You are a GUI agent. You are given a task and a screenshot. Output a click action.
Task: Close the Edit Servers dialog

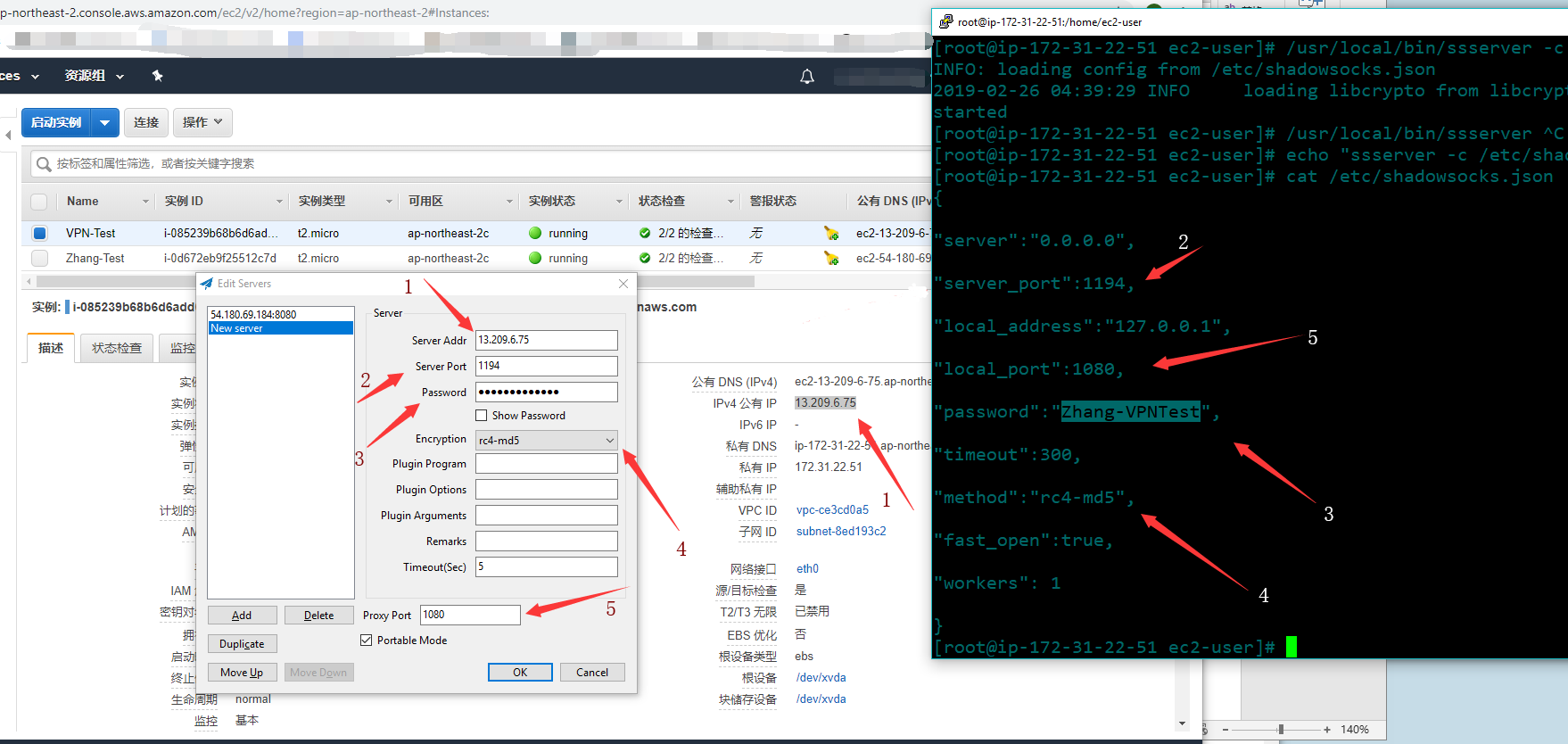[x=623, y=284]
